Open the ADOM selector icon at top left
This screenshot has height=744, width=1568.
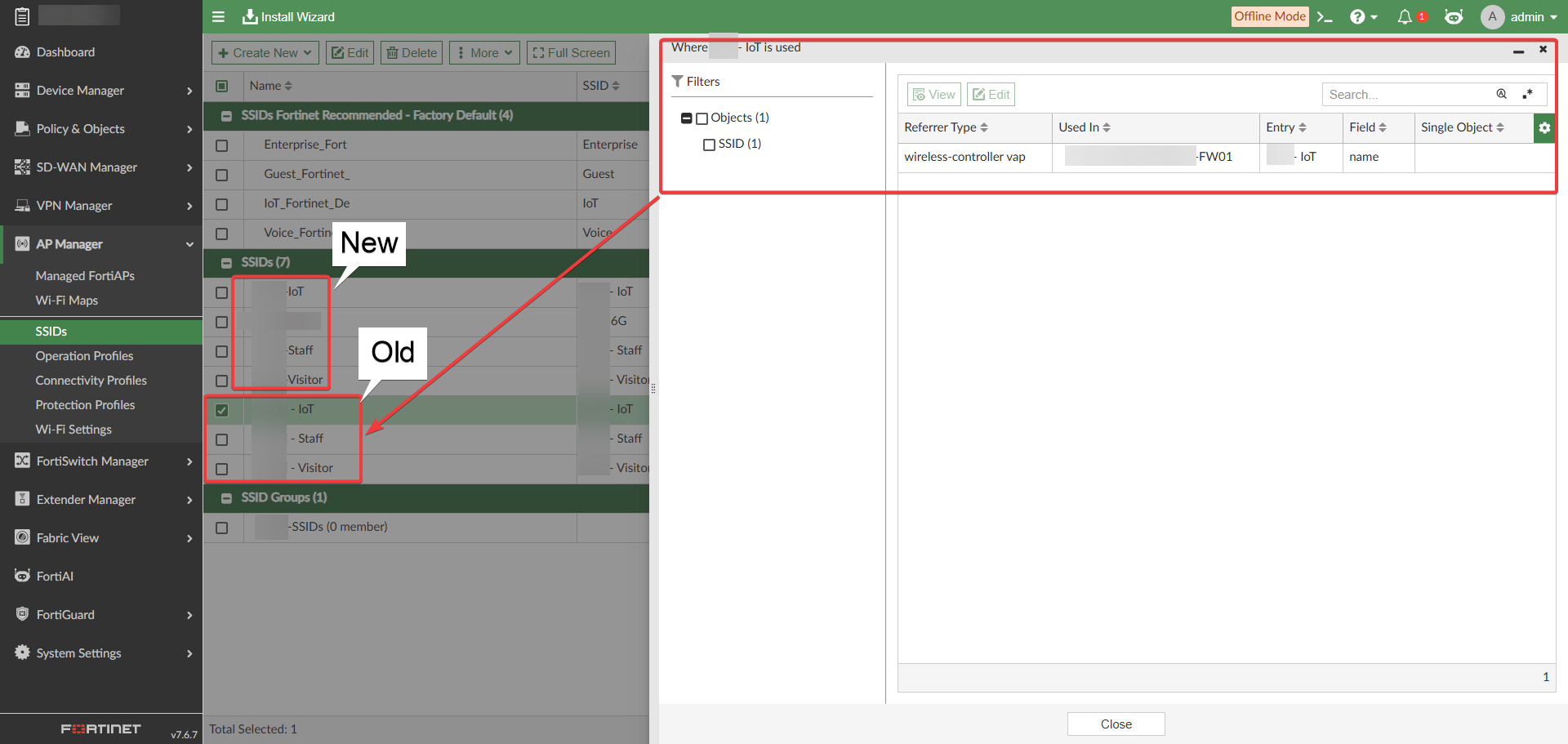[22, 16]
